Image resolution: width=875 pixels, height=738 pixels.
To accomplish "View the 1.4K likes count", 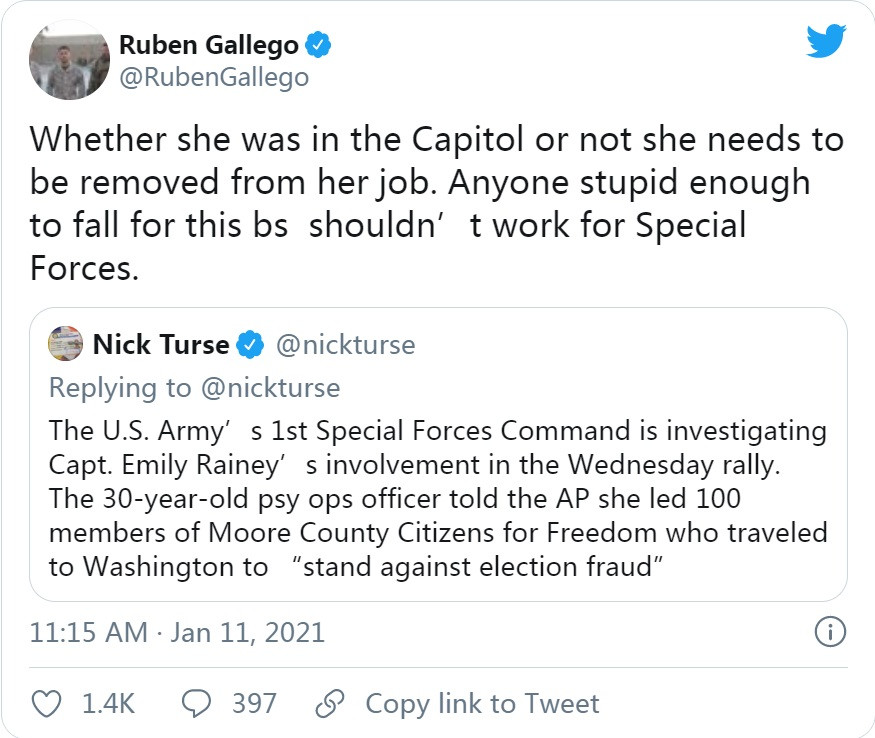I will tap(108, 703).
